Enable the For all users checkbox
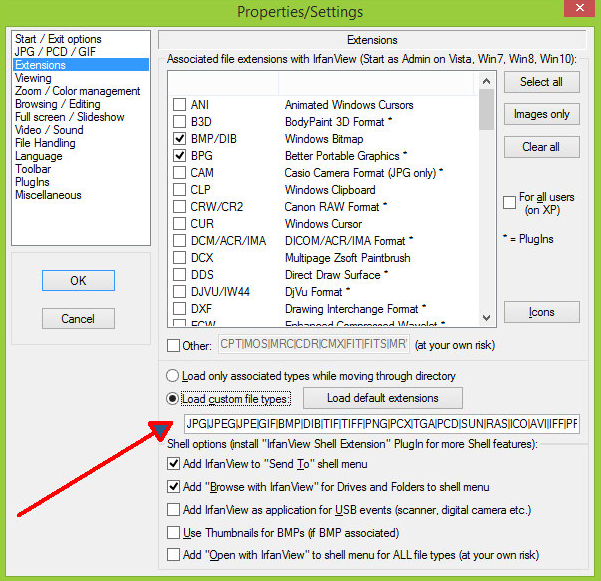This screenshot has width=601, height=581. click(509, 202)
